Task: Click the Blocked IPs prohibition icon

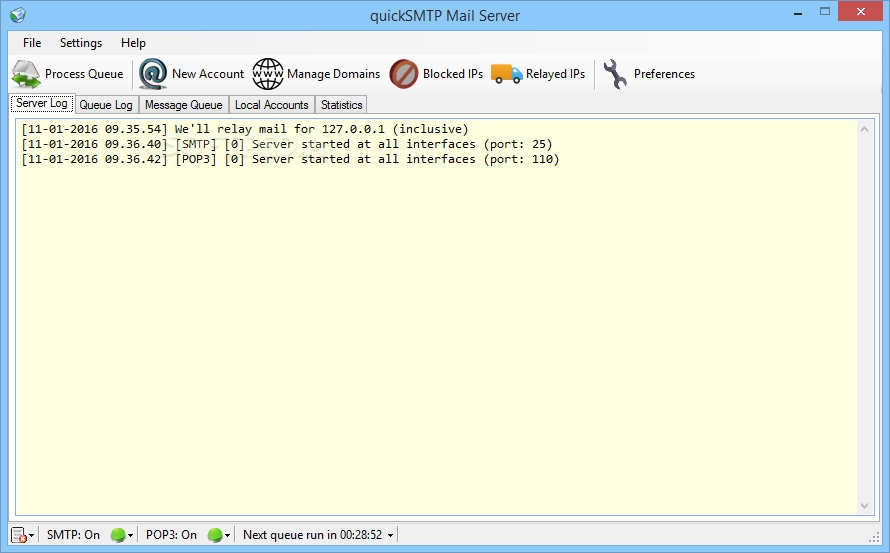Action: [x=404, y=74]
